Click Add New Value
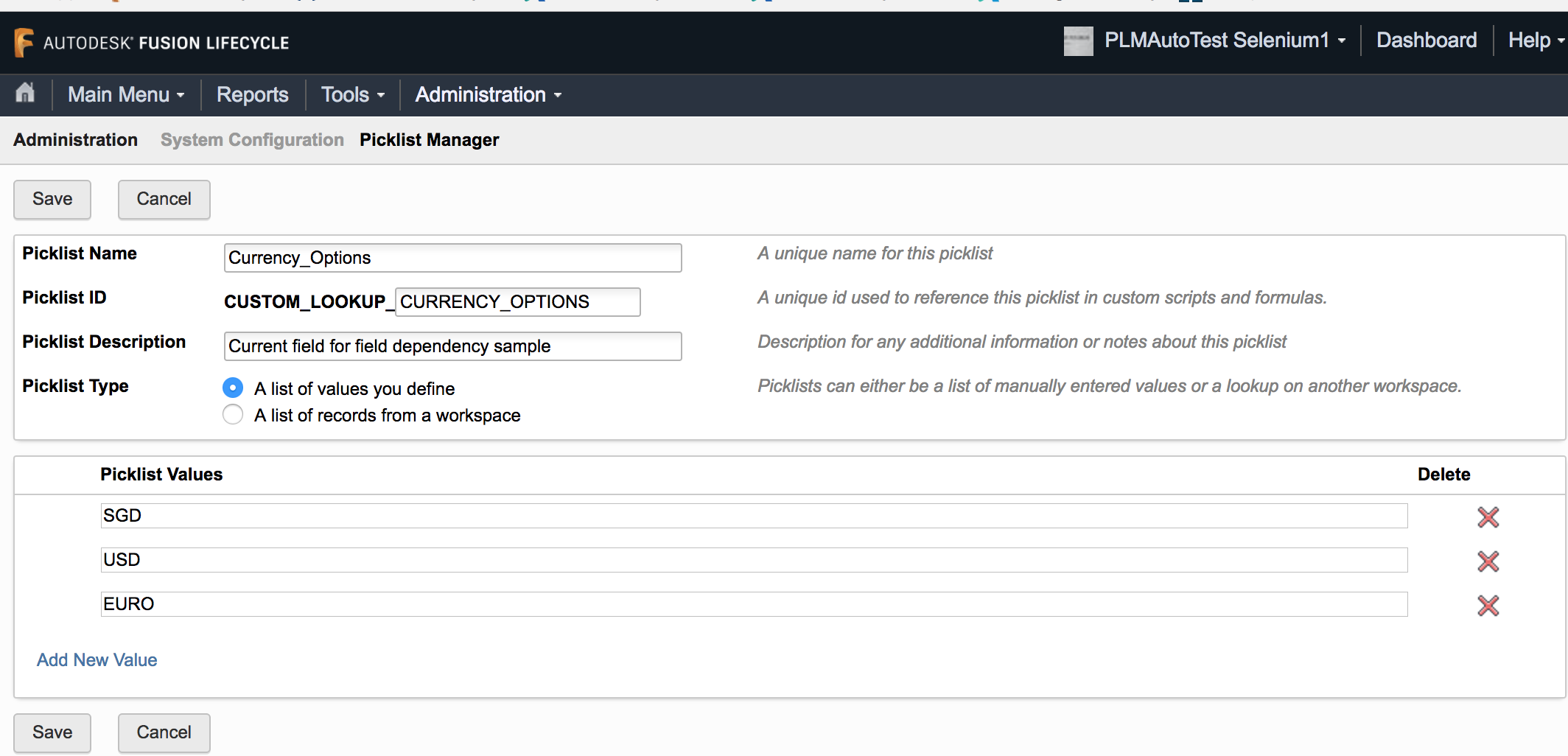 96,659
